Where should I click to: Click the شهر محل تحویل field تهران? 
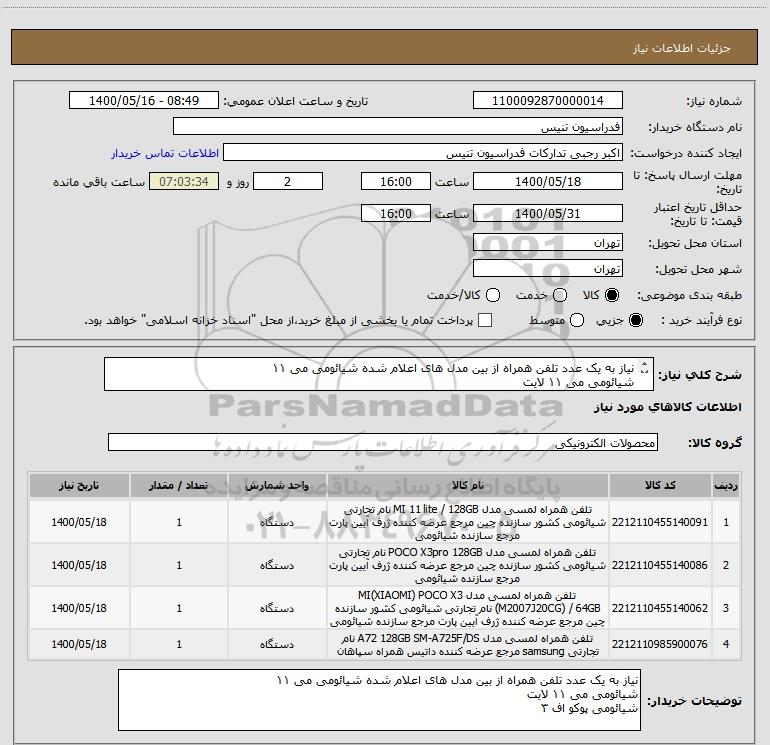click(548, 269)
